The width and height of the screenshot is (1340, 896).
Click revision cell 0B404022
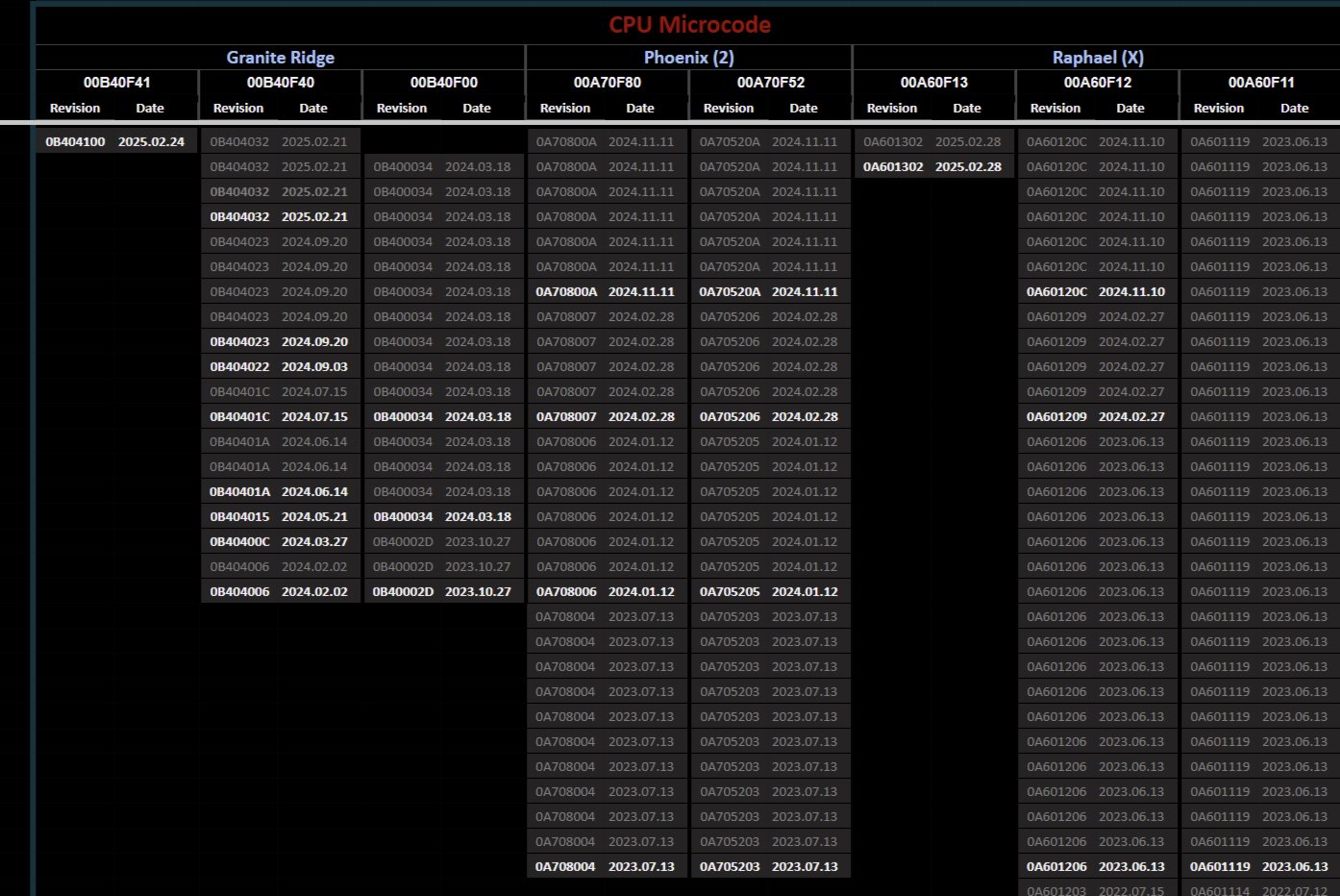pyautogui.click(x=239, y=366)
